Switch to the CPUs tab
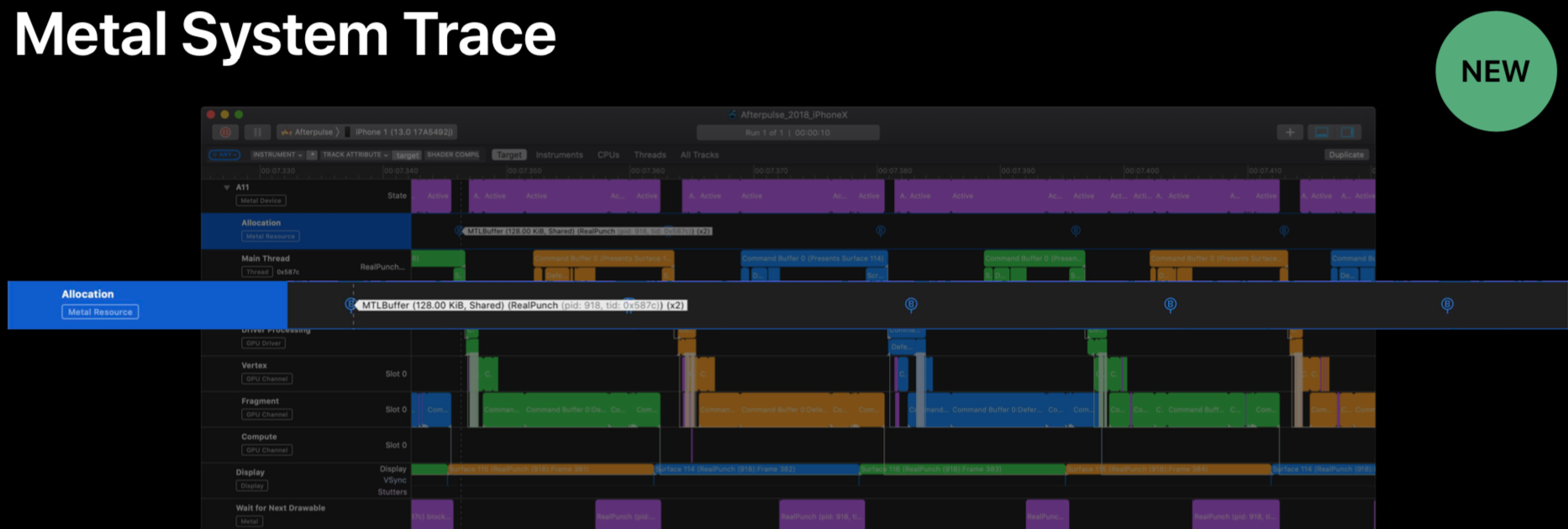The image size is (1568, 529). [x=608, y=155]
